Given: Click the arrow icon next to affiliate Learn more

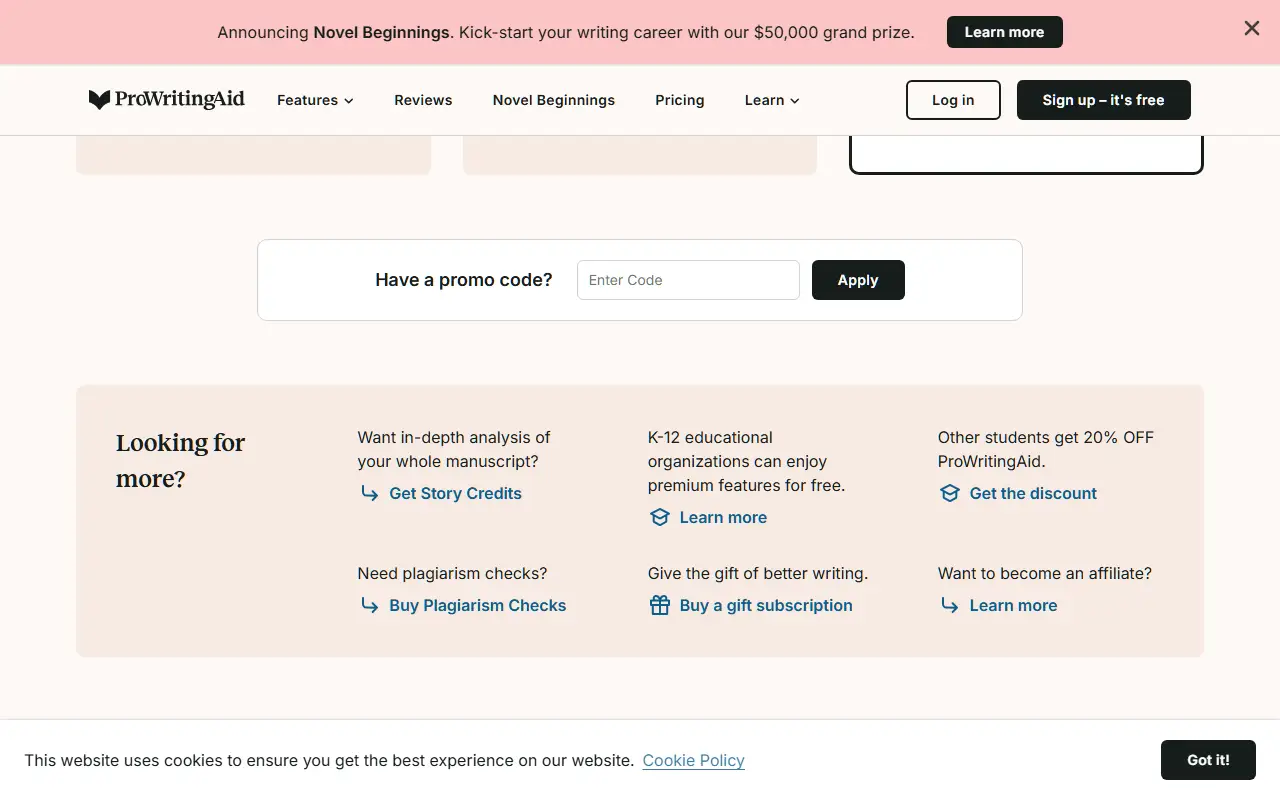Looking at the screenshot, I should 949,605.
